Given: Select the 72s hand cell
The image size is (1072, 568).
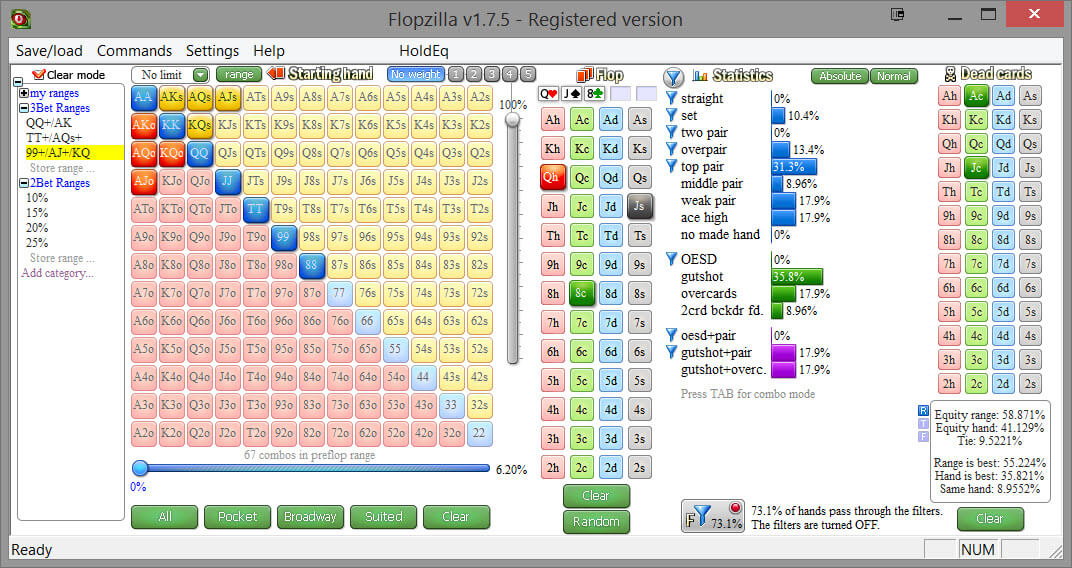Looking at the screenshot, I should click(480, 294).
